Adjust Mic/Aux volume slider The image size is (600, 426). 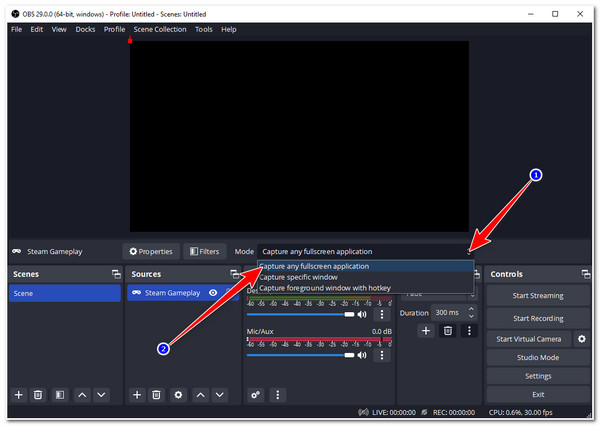301,355
